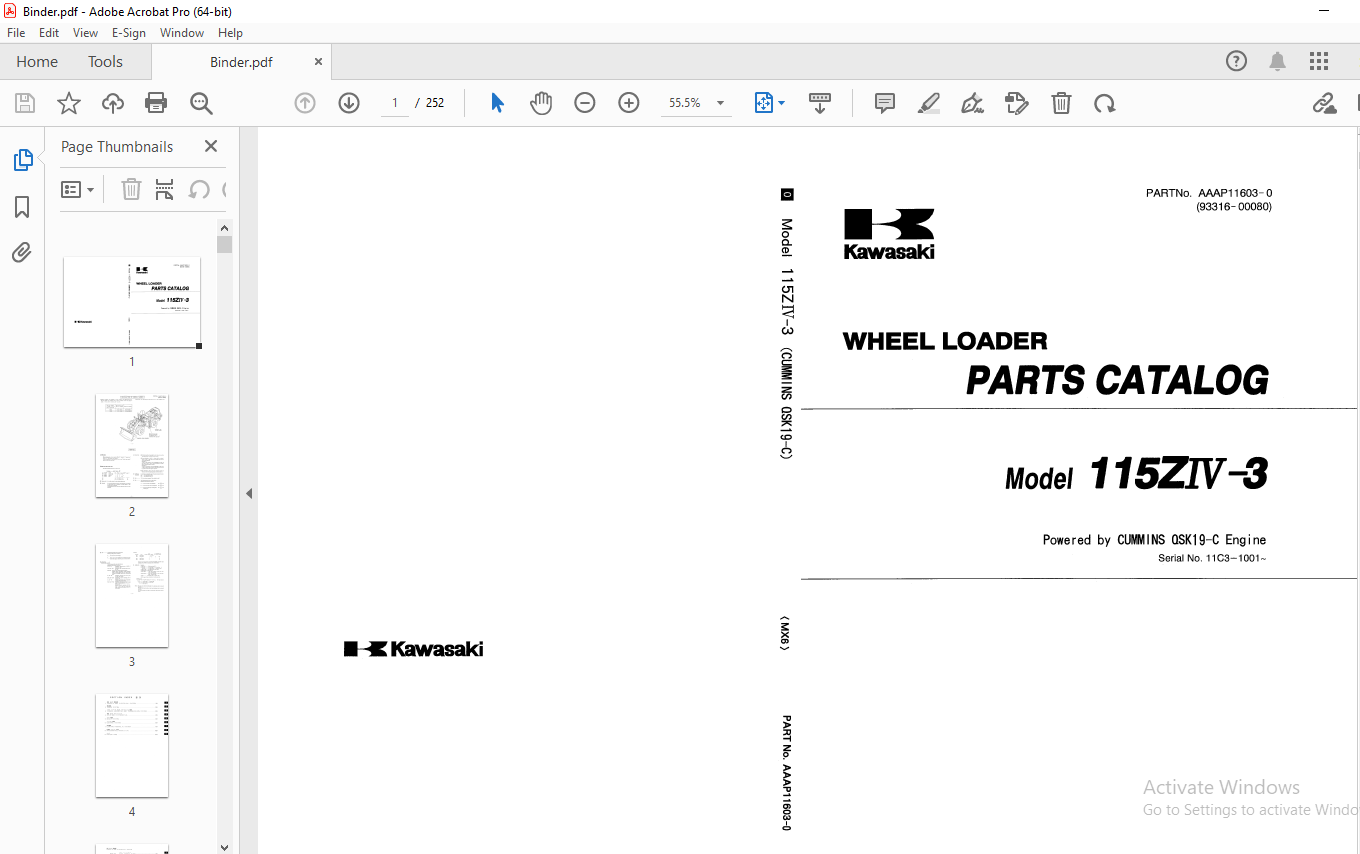Open notifications bell icon

(x=1278, y=61)
